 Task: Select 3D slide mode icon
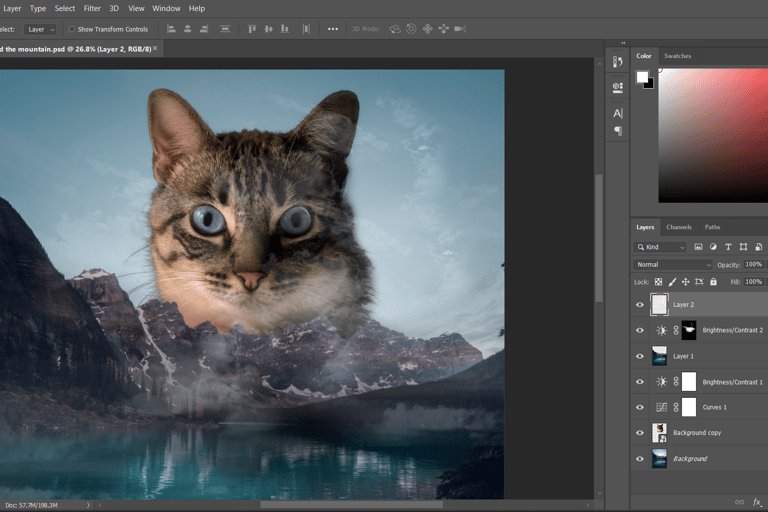pos(444,29)
